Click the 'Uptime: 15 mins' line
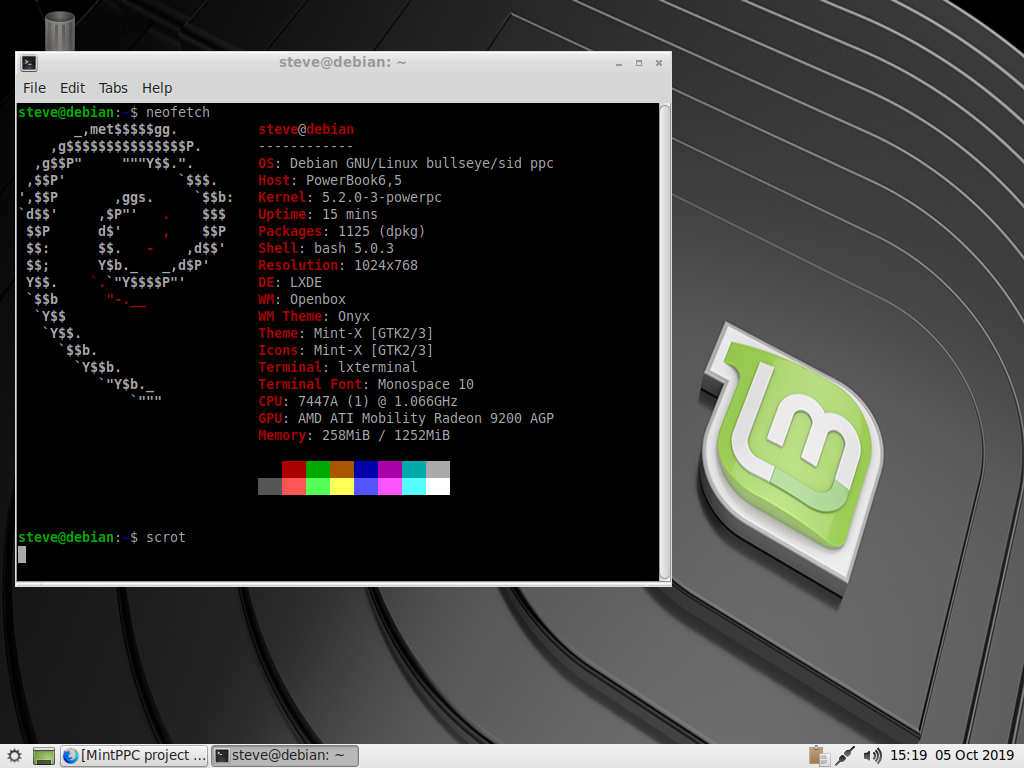 [x=317, y=214]
